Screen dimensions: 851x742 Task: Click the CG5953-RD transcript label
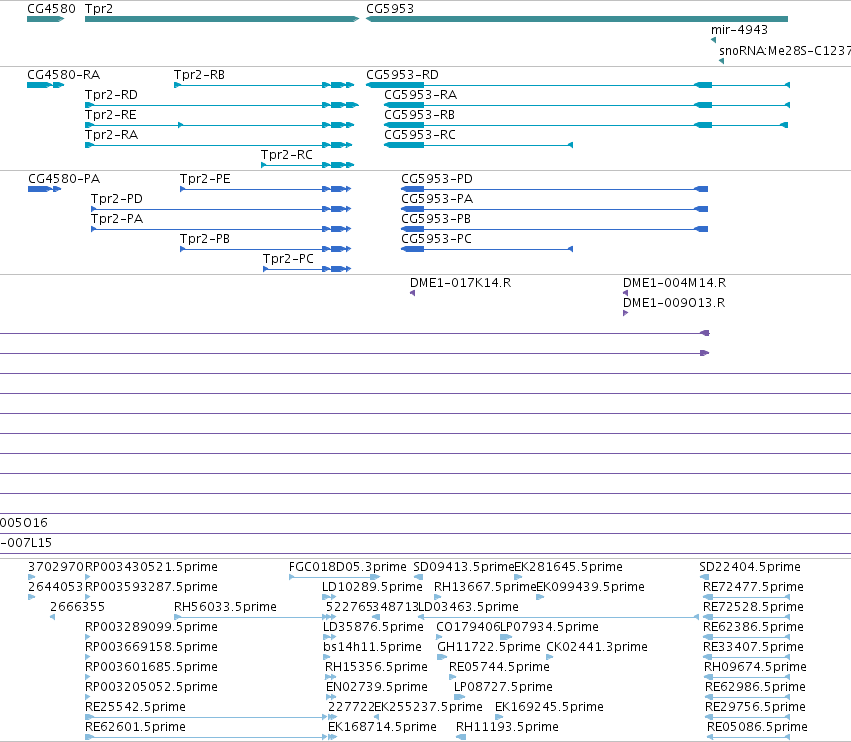click(x=402, y=75)
